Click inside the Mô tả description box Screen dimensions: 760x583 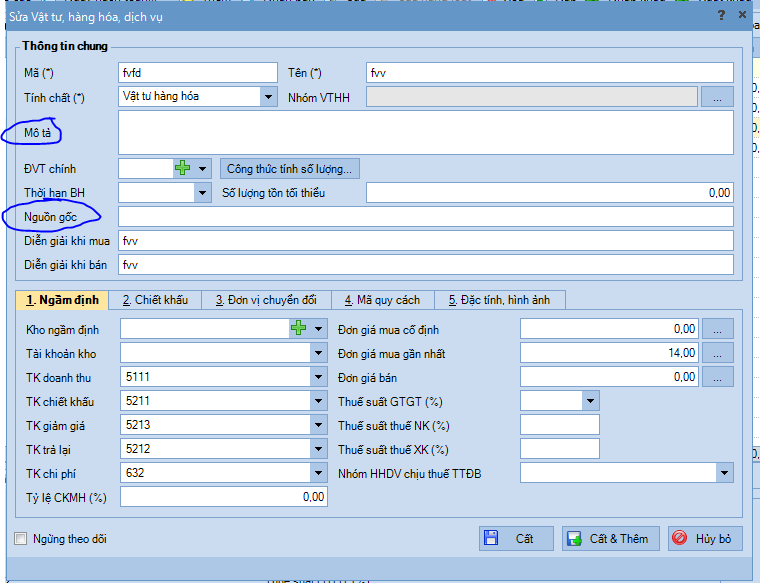pos(426,133)
